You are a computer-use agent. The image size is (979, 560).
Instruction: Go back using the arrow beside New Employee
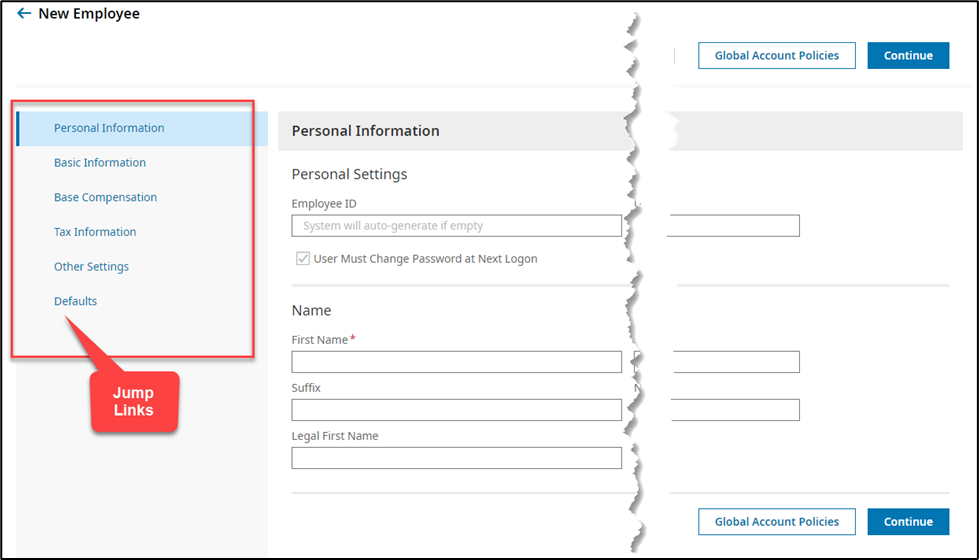(24, 13)
